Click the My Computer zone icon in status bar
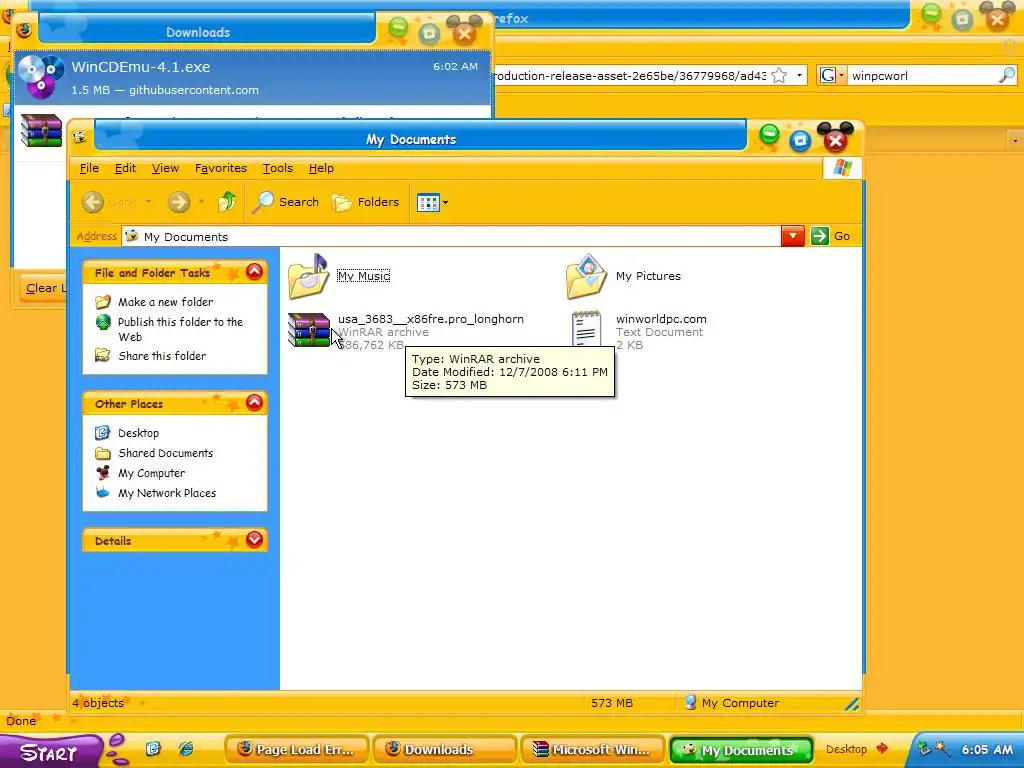Screen dimensions: 1024x768 [690, 703]
